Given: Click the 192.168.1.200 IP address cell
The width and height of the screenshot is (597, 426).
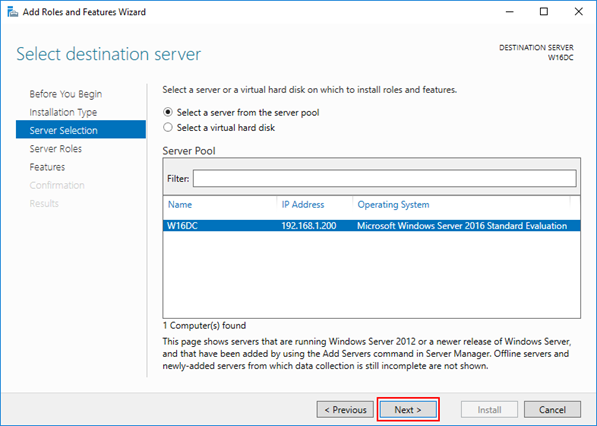Looking at the screenshot, I should click(309, 226).
